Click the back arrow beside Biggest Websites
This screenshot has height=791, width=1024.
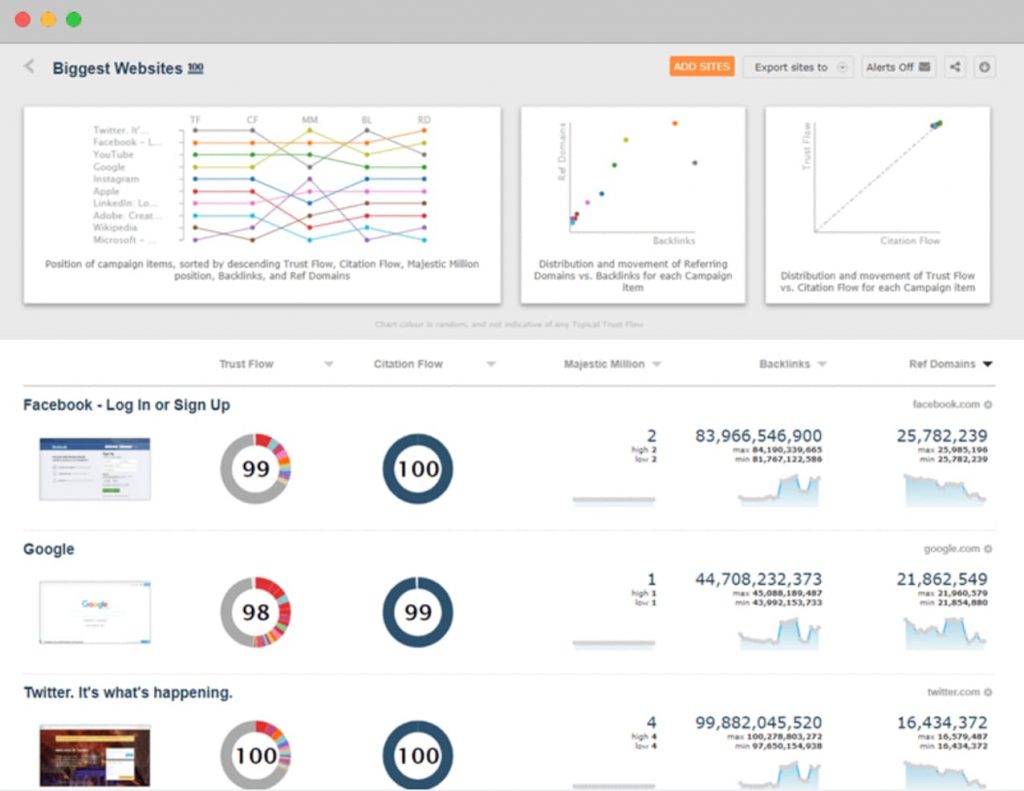click(29, 67)
